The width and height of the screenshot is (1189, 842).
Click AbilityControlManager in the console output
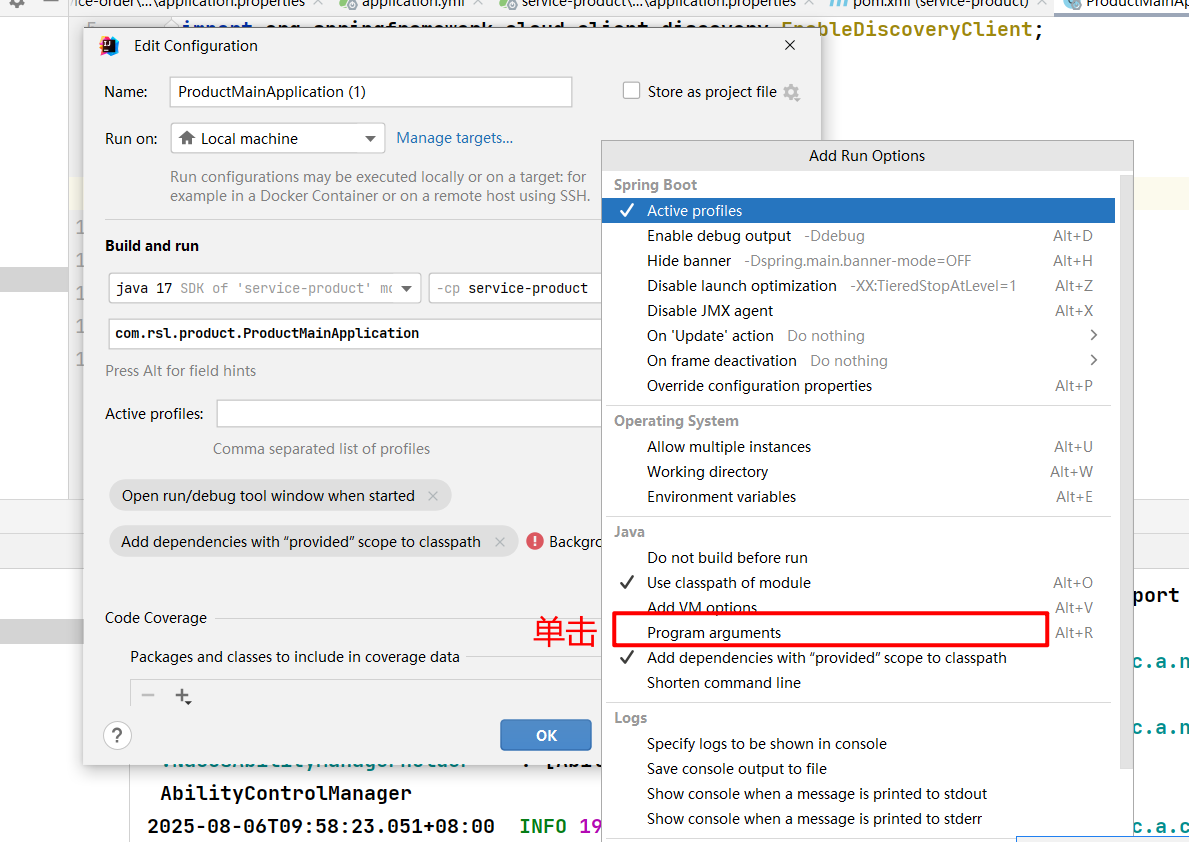[x=286, y=793]
